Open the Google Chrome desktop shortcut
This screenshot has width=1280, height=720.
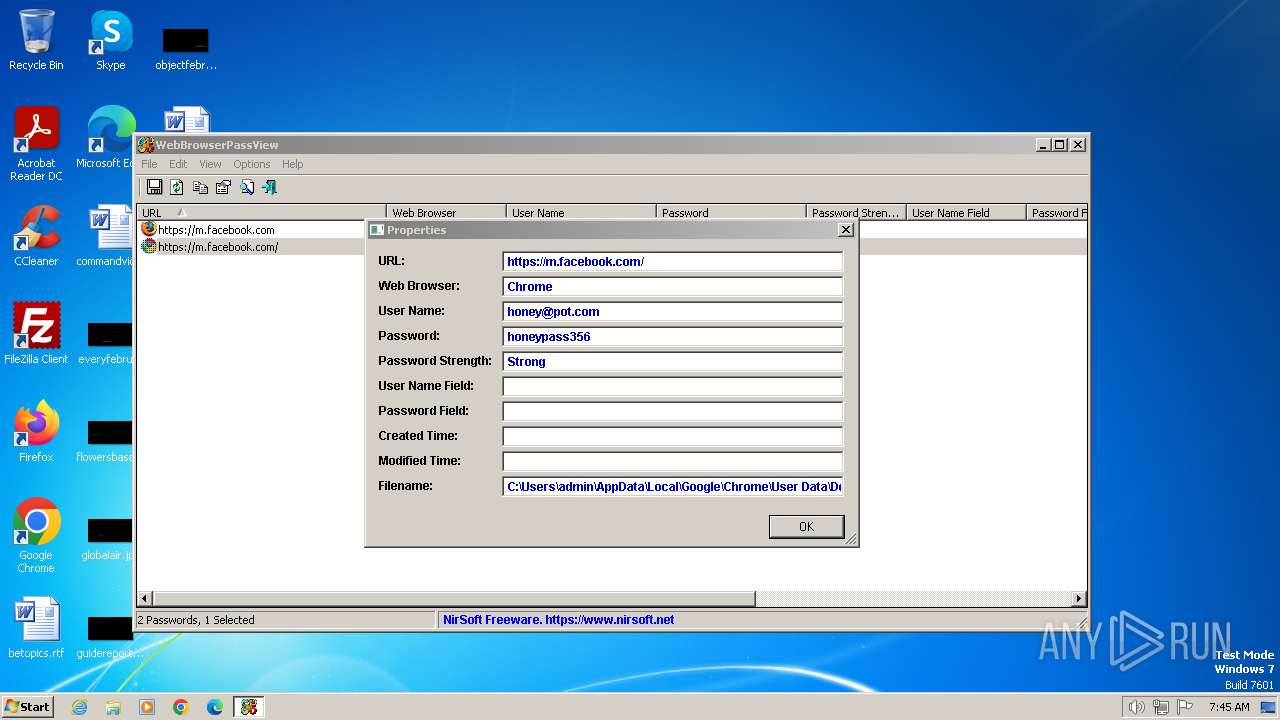point(36,535)
